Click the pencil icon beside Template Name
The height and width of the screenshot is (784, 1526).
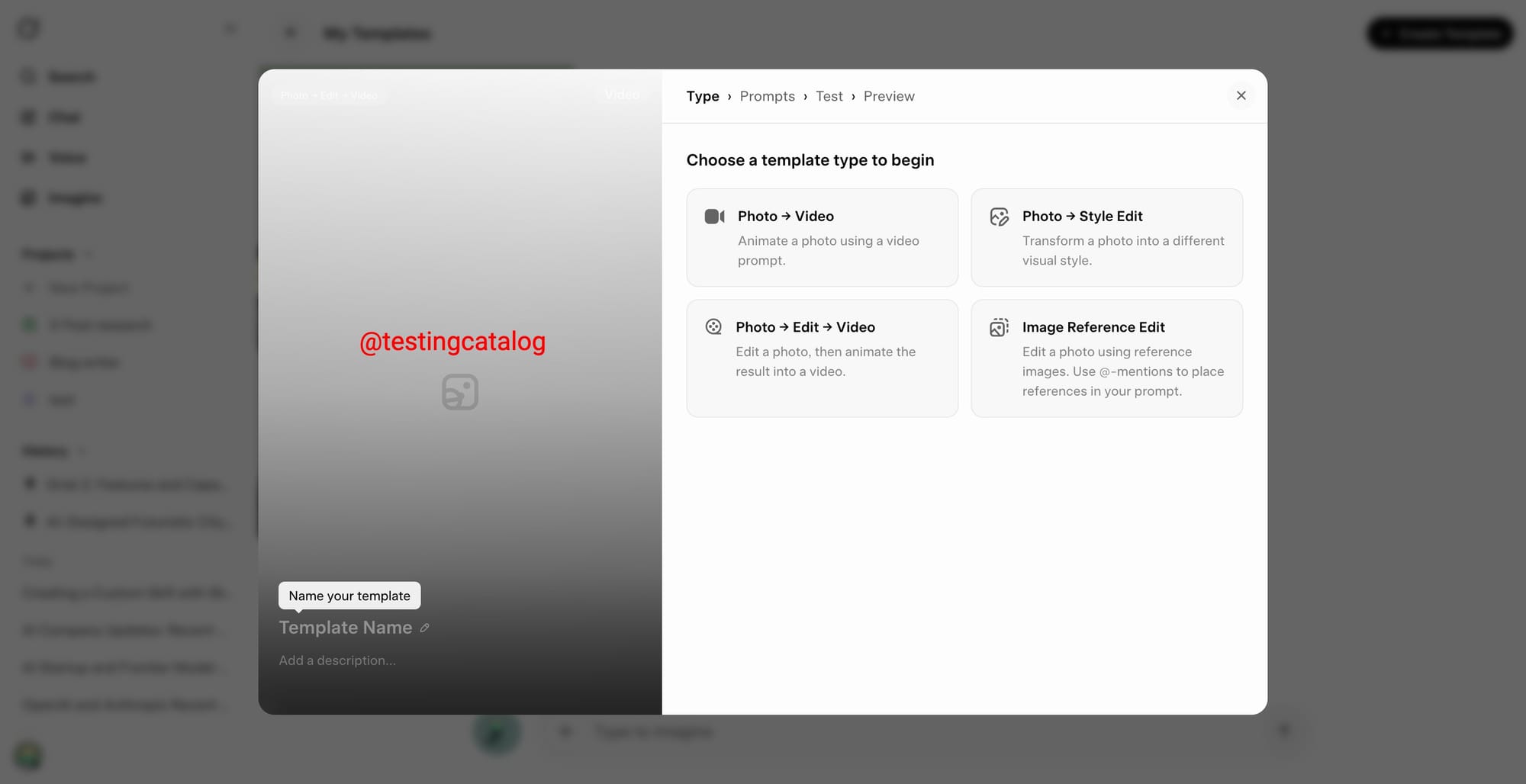click(425, 628)
